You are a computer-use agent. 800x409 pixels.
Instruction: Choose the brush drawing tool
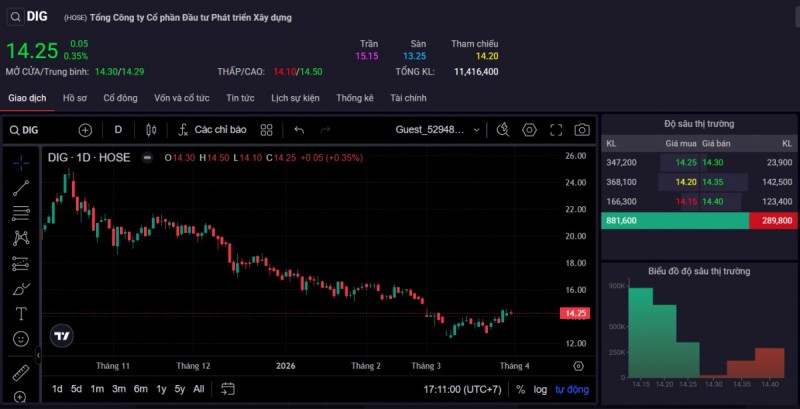[x=21, y=290]
